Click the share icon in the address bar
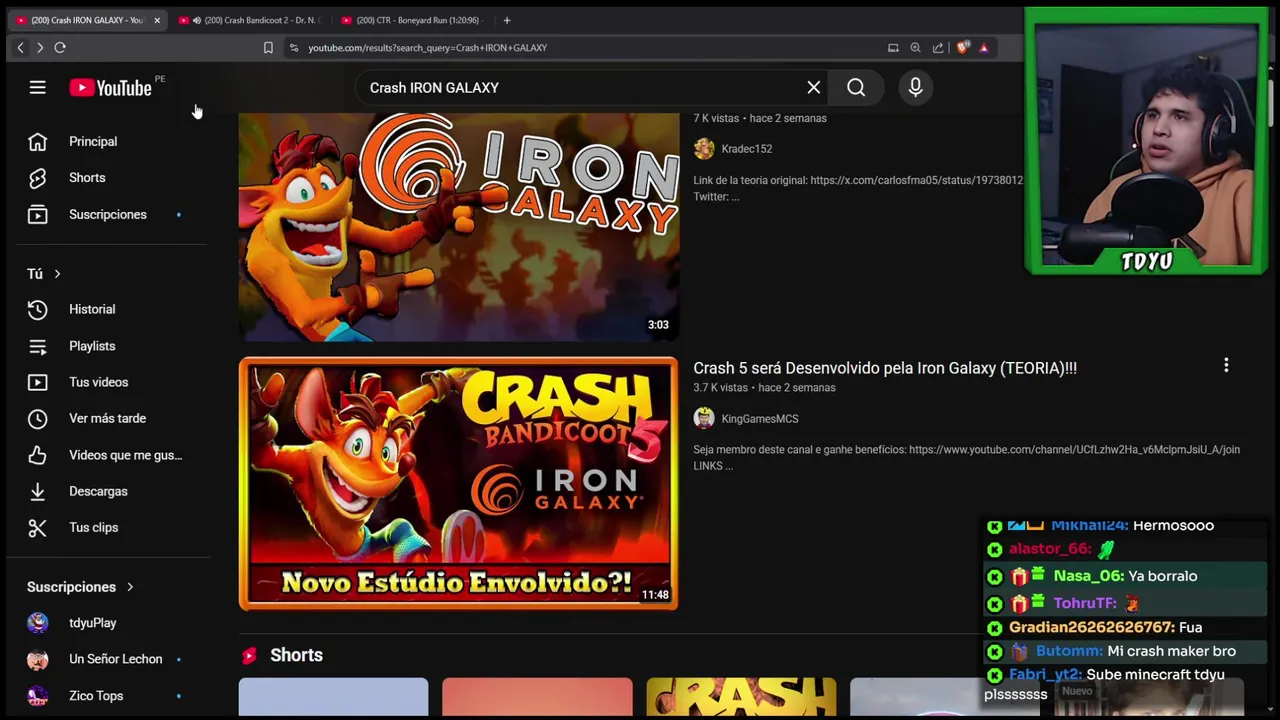Viewport: 1280px width, 720px height. [x=938, y=48]
